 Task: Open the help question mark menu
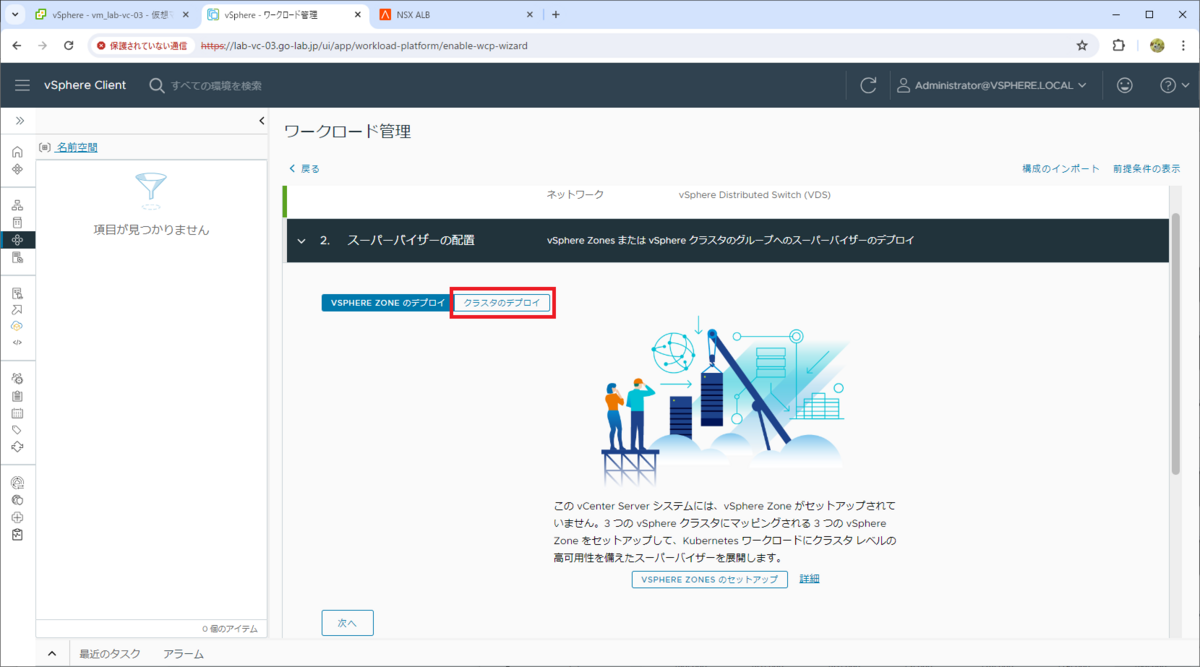pos(1174,86)
